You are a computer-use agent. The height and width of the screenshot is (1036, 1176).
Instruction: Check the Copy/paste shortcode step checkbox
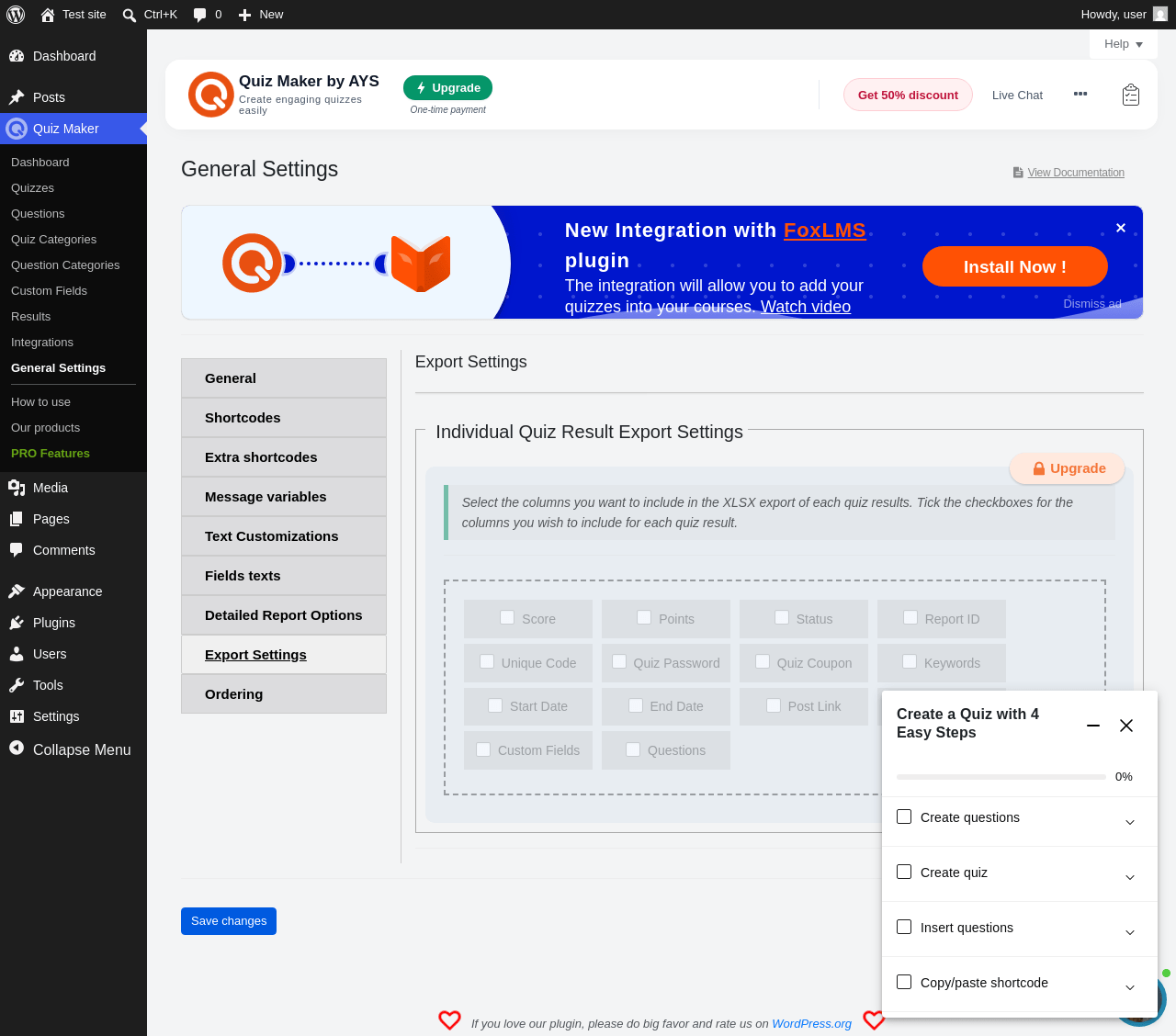point(904,982)
